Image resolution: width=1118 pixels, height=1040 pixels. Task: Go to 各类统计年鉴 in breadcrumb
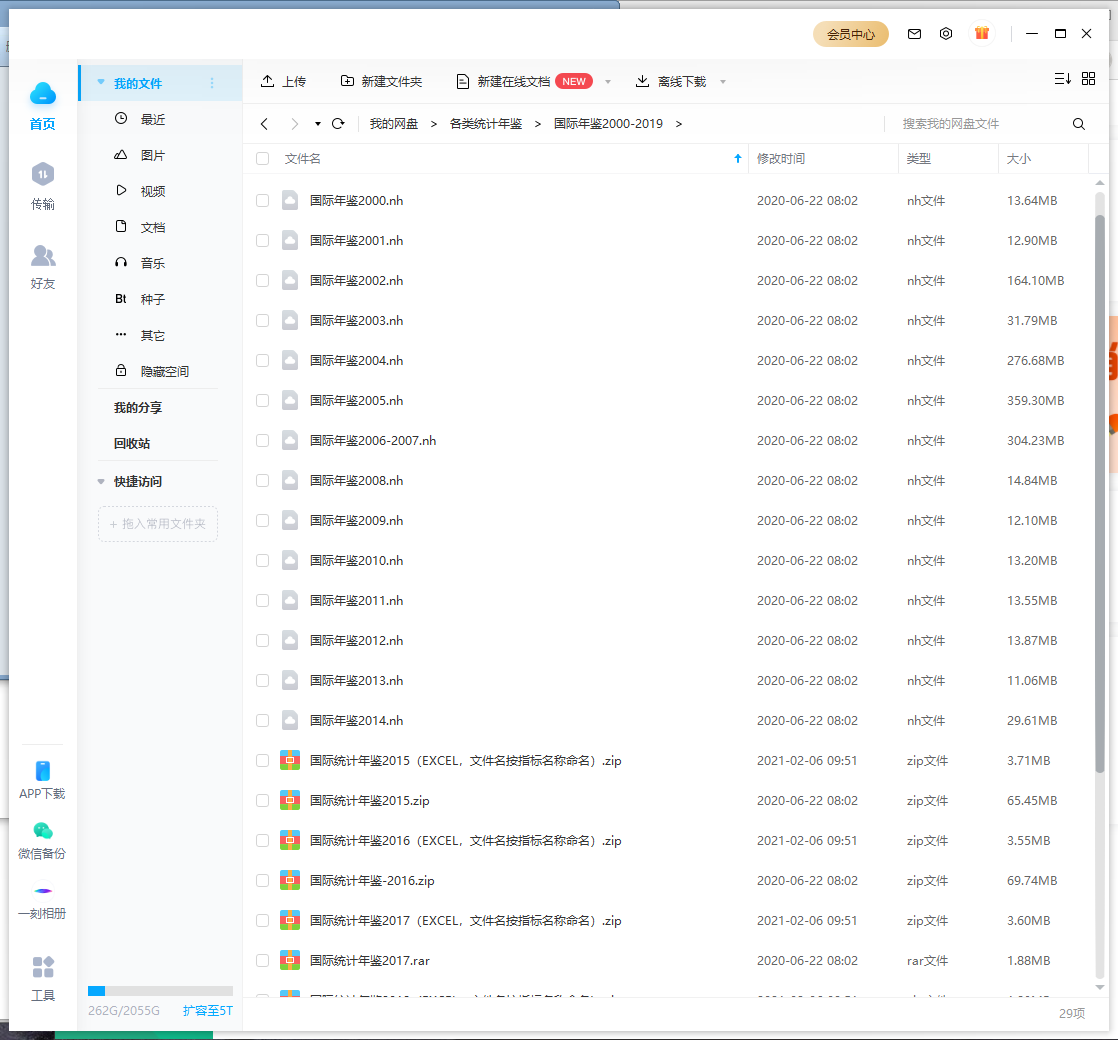click(486, 124)
